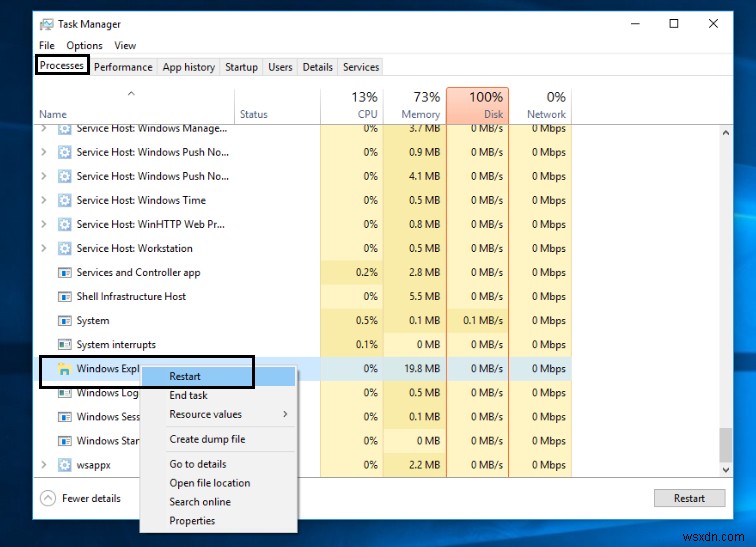Click the 0.1 MB/s disk value

483,320
